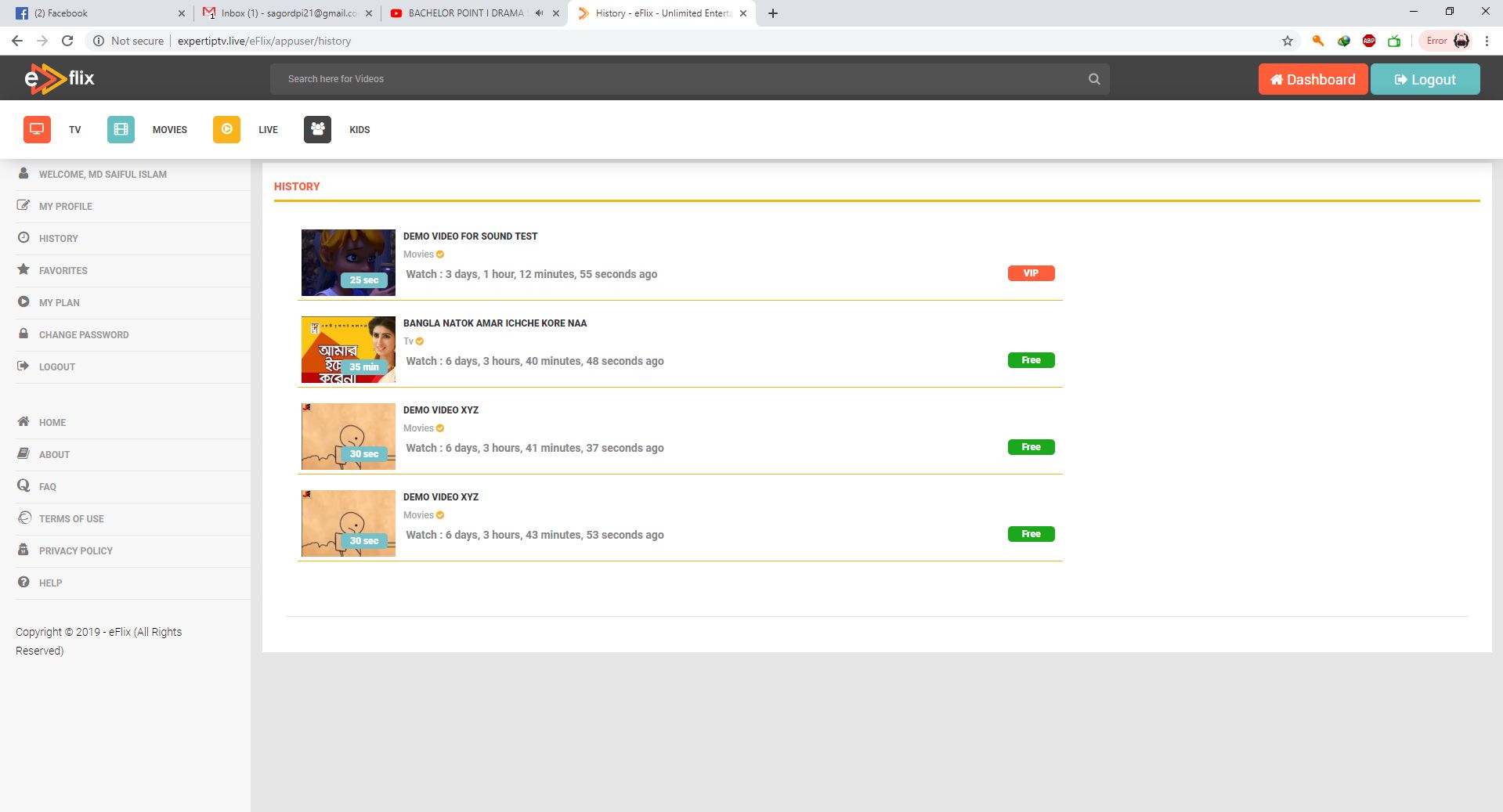Open the Live menu item
The height and width of the screenshot is (812, 1503).
pyautogui.click(x=268, y=130)
